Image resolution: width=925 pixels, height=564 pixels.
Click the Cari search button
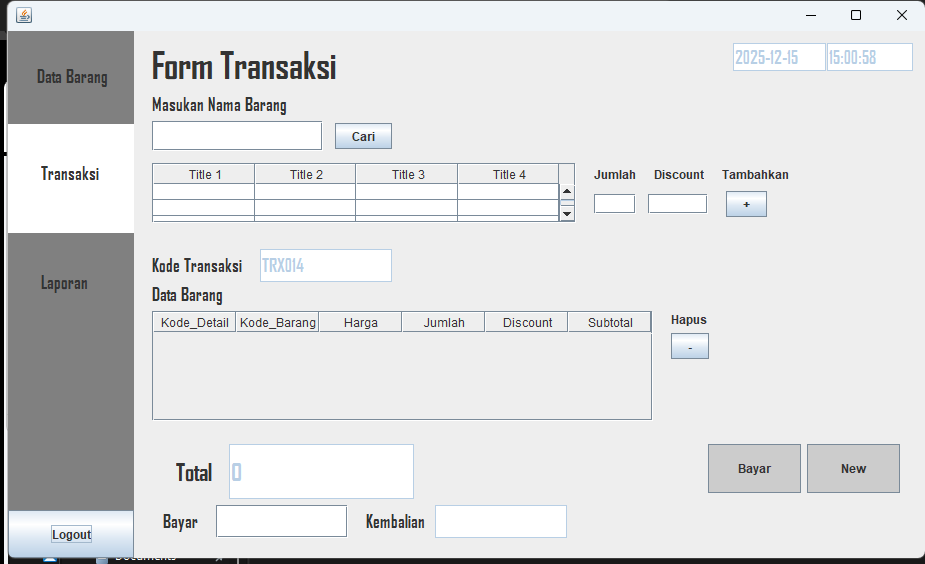click(363, 136)
